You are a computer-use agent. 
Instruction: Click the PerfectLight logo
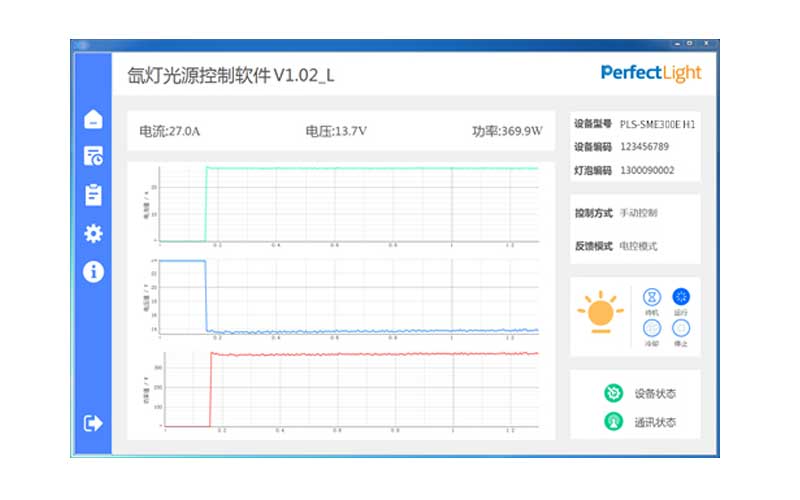[x=650, y=73]
